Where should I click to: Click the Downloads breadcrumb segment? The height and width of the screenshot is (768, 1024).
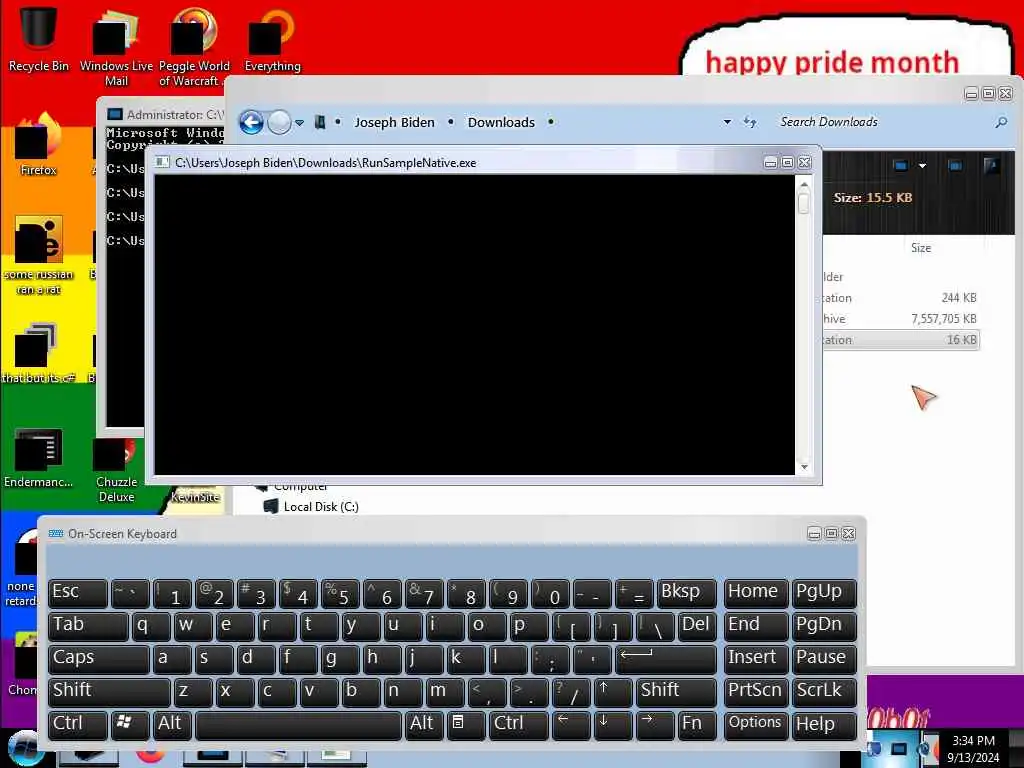tap(501, 122)
